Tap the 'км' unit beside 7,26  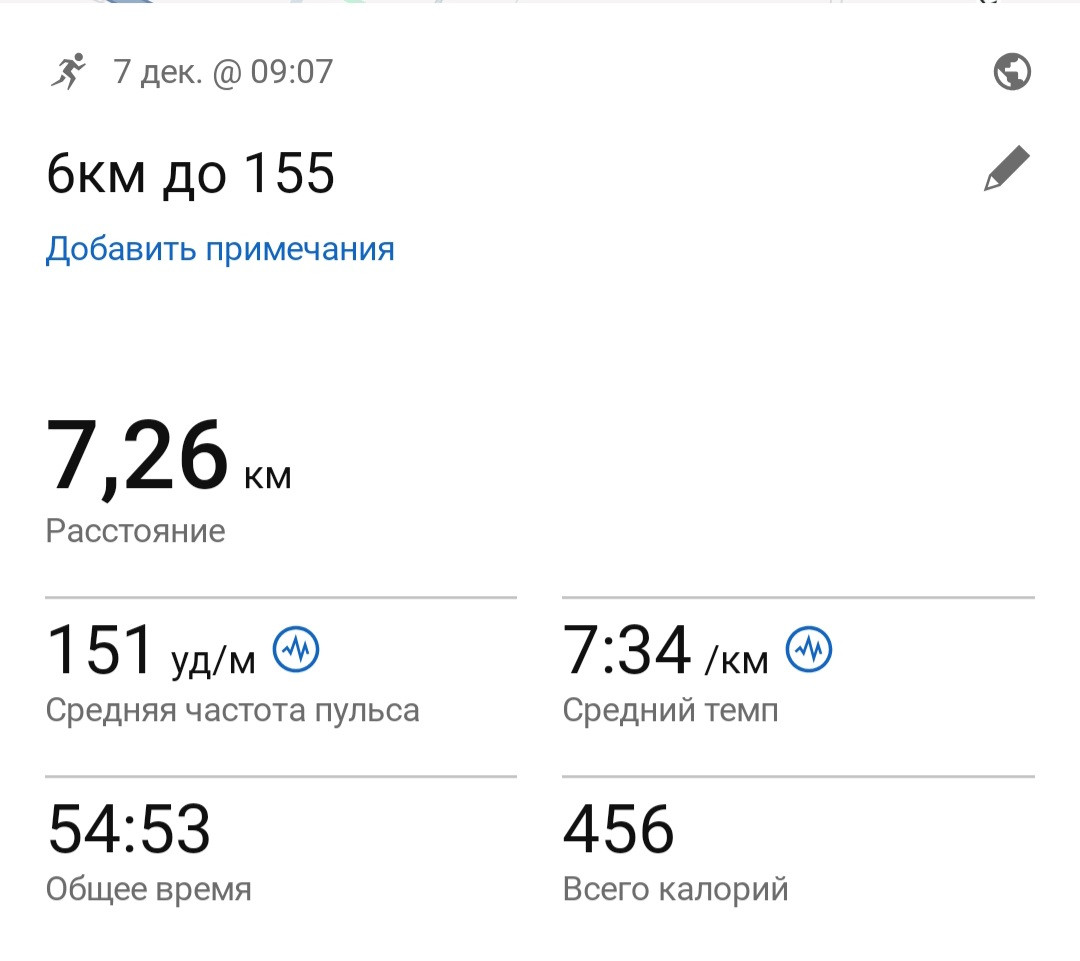[x=268, y=477]
